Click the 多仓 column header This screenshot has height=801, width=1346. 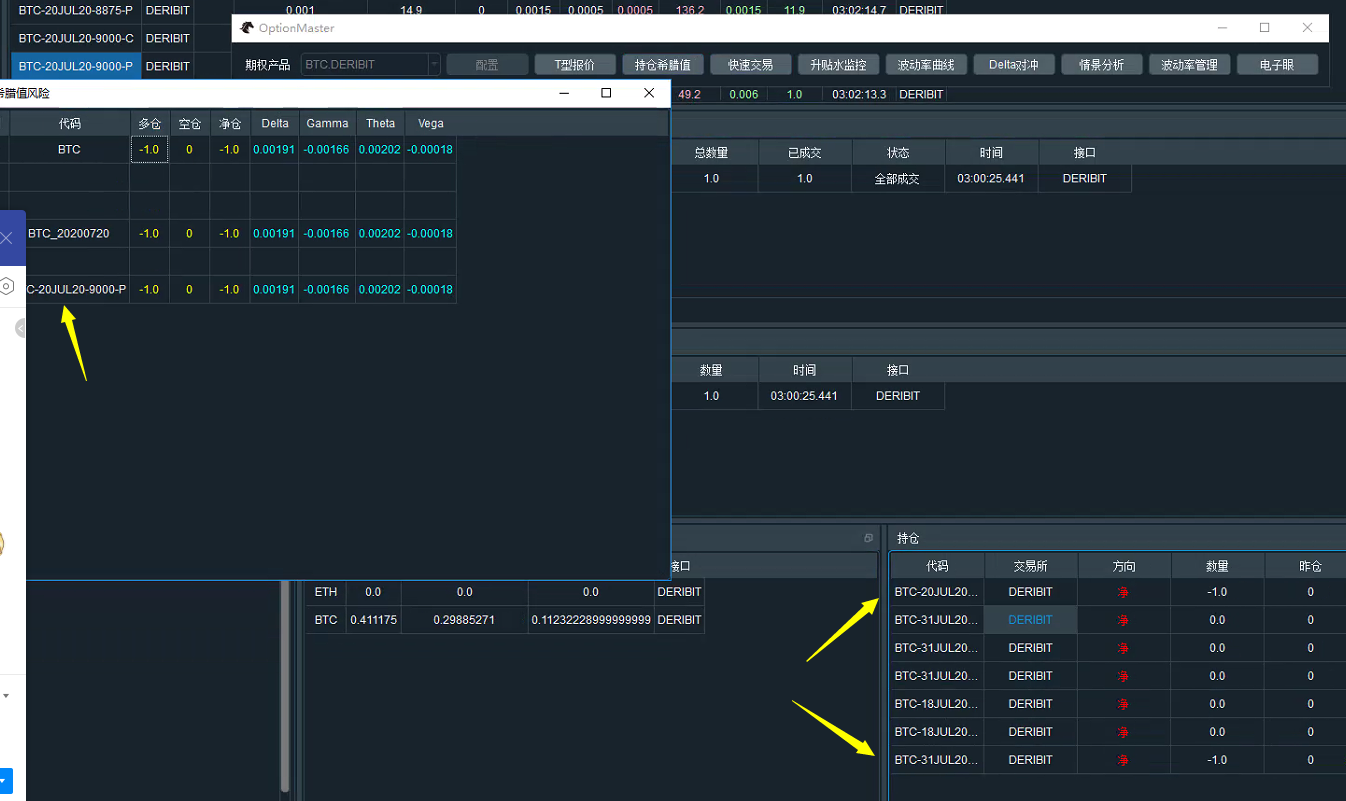tap(149, 123)
